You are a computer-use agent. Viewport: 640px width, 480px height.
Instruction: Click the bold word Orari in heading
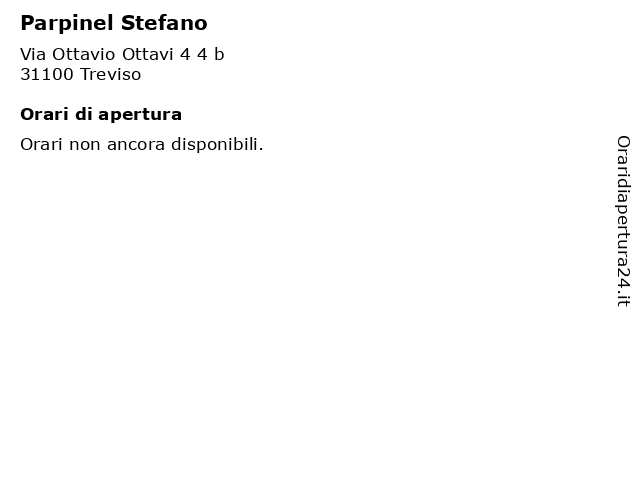click(x=44, y=115)
